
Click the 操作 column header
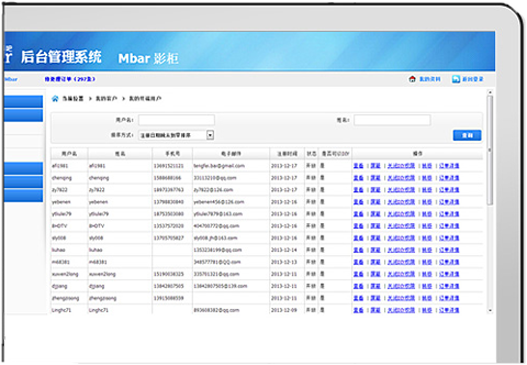tap(417, 154)
